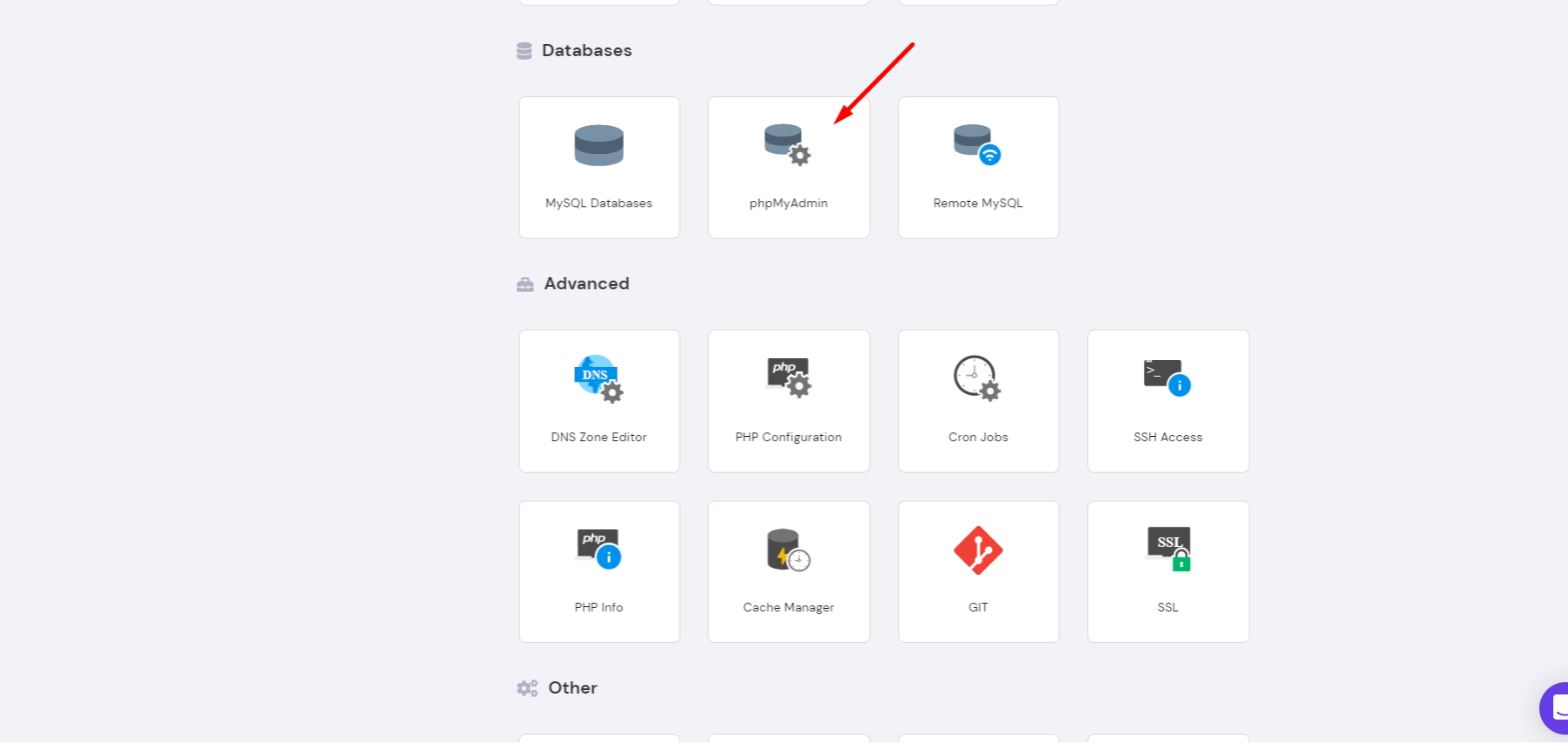
Task: Open the SSL padlock icon
Action: point(1168,549)
